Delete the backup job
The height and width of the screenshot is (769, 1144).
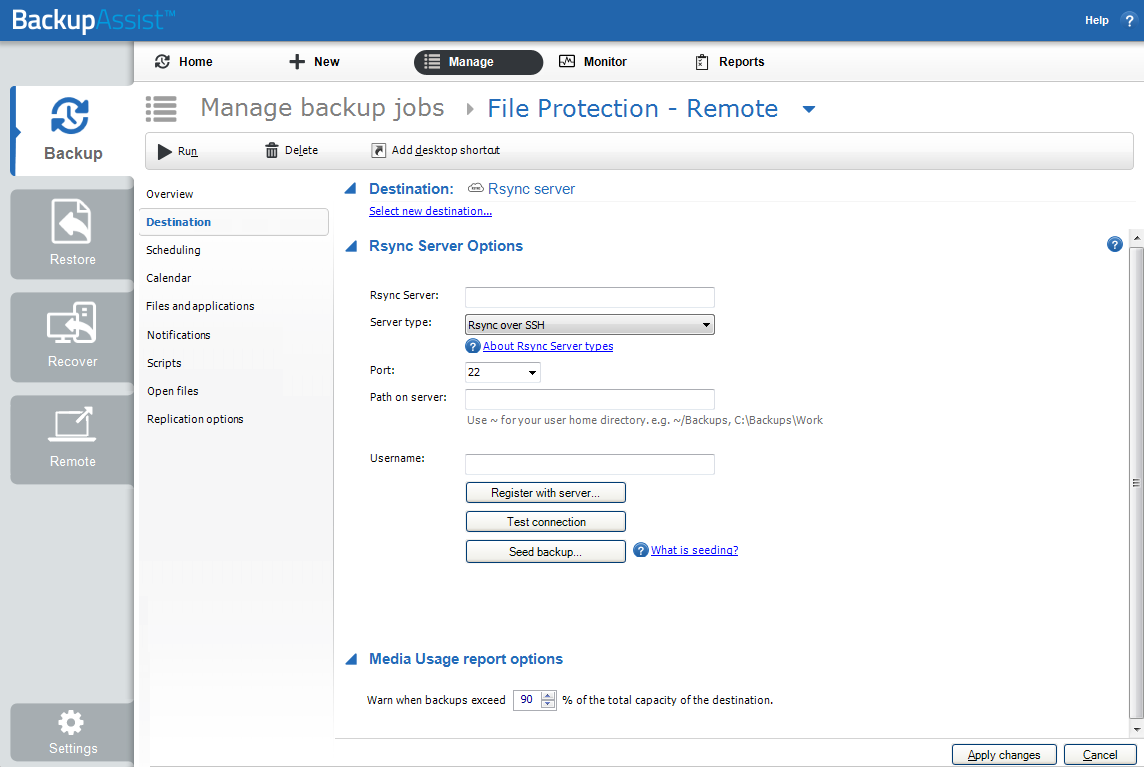[291, 150]
